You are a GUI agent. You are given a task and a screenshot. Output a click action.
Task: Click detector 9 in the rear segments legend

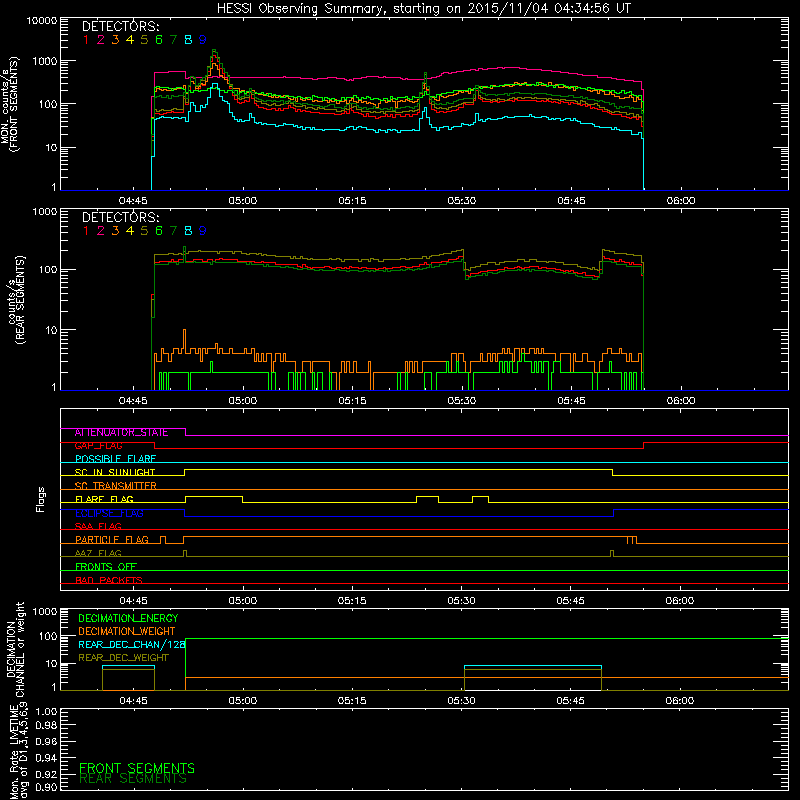203,231
